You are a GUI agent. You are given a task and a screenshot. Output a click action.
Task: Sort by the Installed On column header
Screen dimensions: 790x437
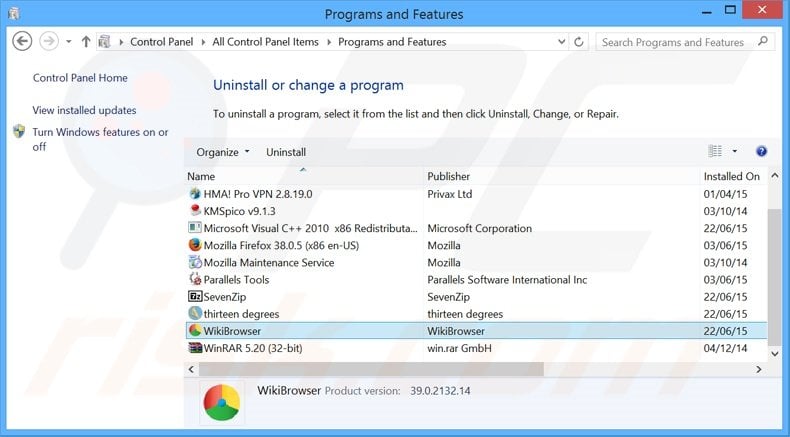733,176
